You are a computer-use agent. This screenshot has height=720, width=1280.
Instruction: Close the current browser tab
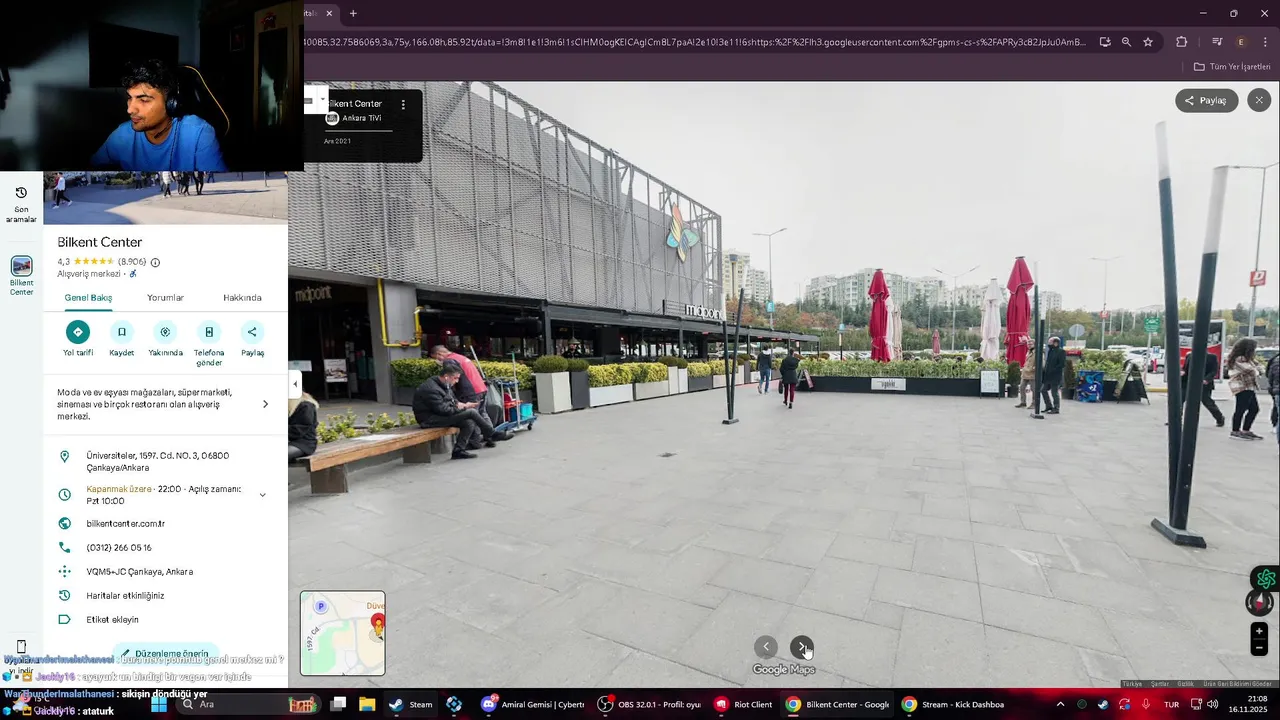pos(329,13)
